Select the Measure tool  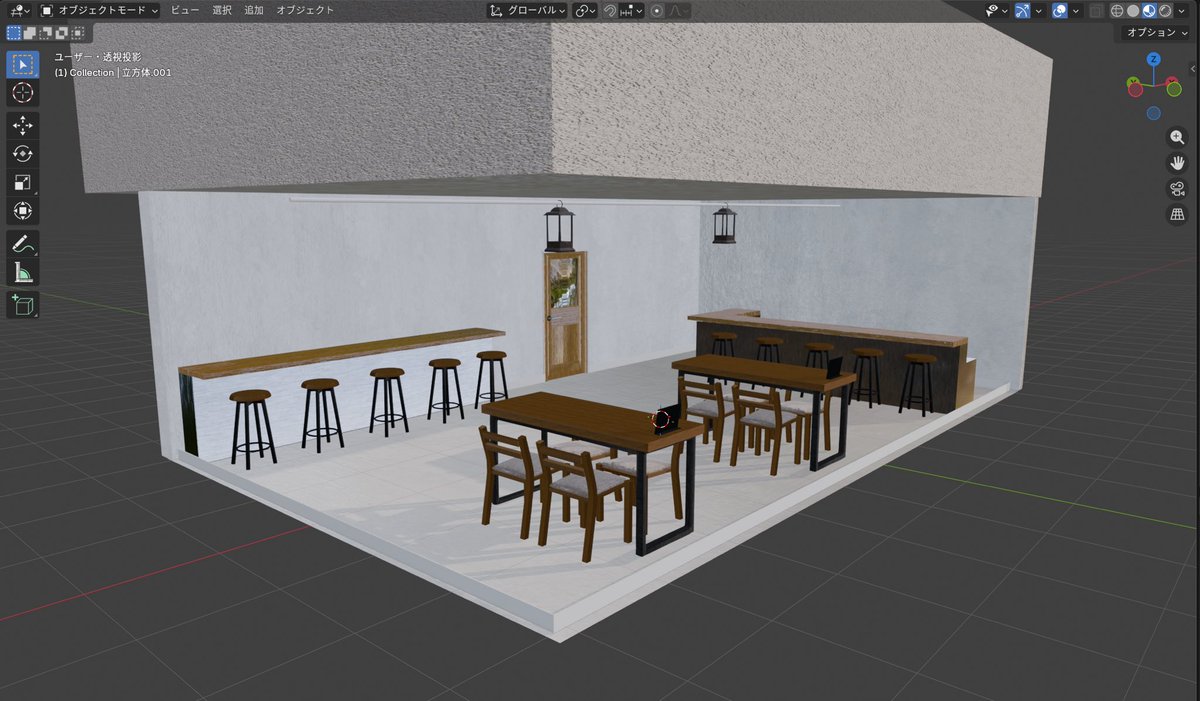pyautogui.click(x=22, y=272)
